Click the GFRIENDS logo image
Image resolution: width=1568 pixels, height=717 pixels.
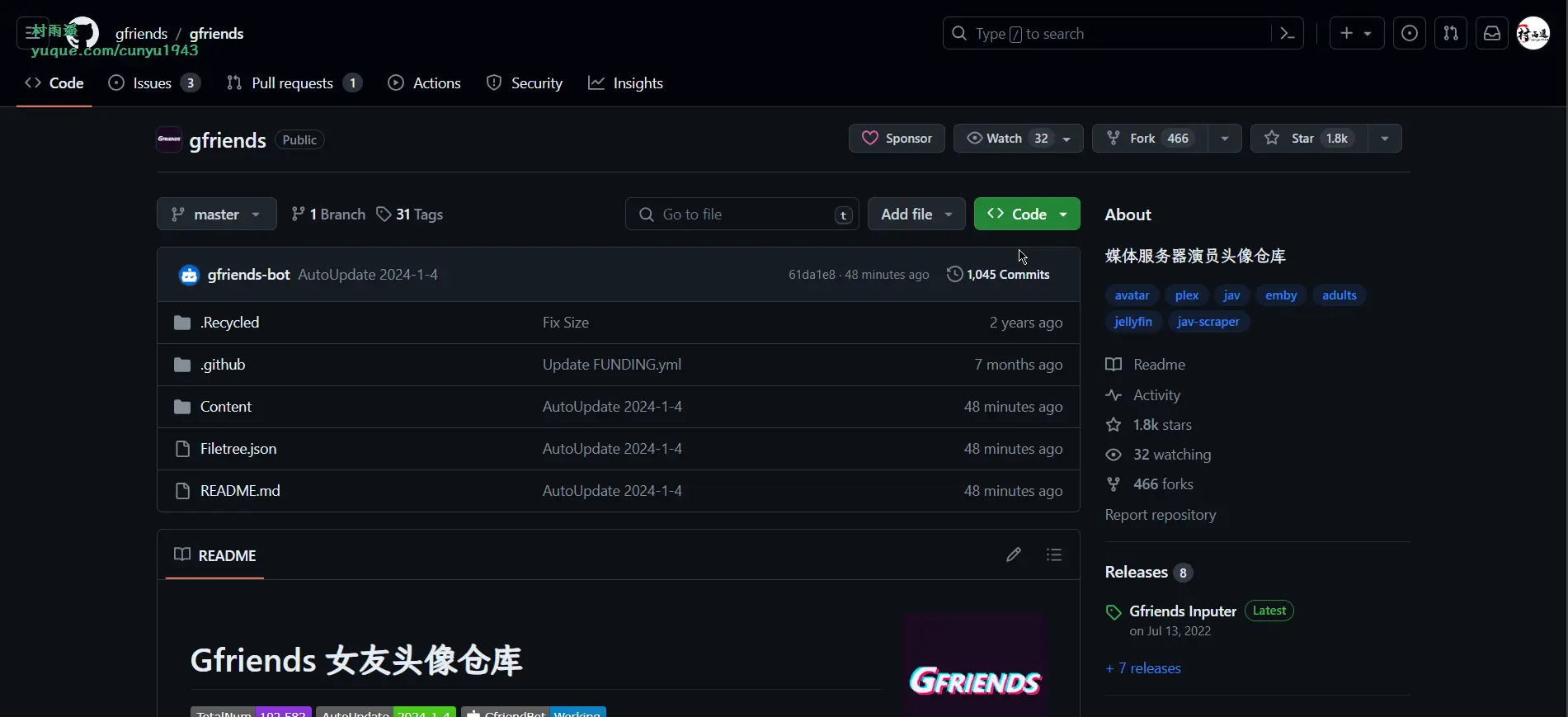point(975,665)
